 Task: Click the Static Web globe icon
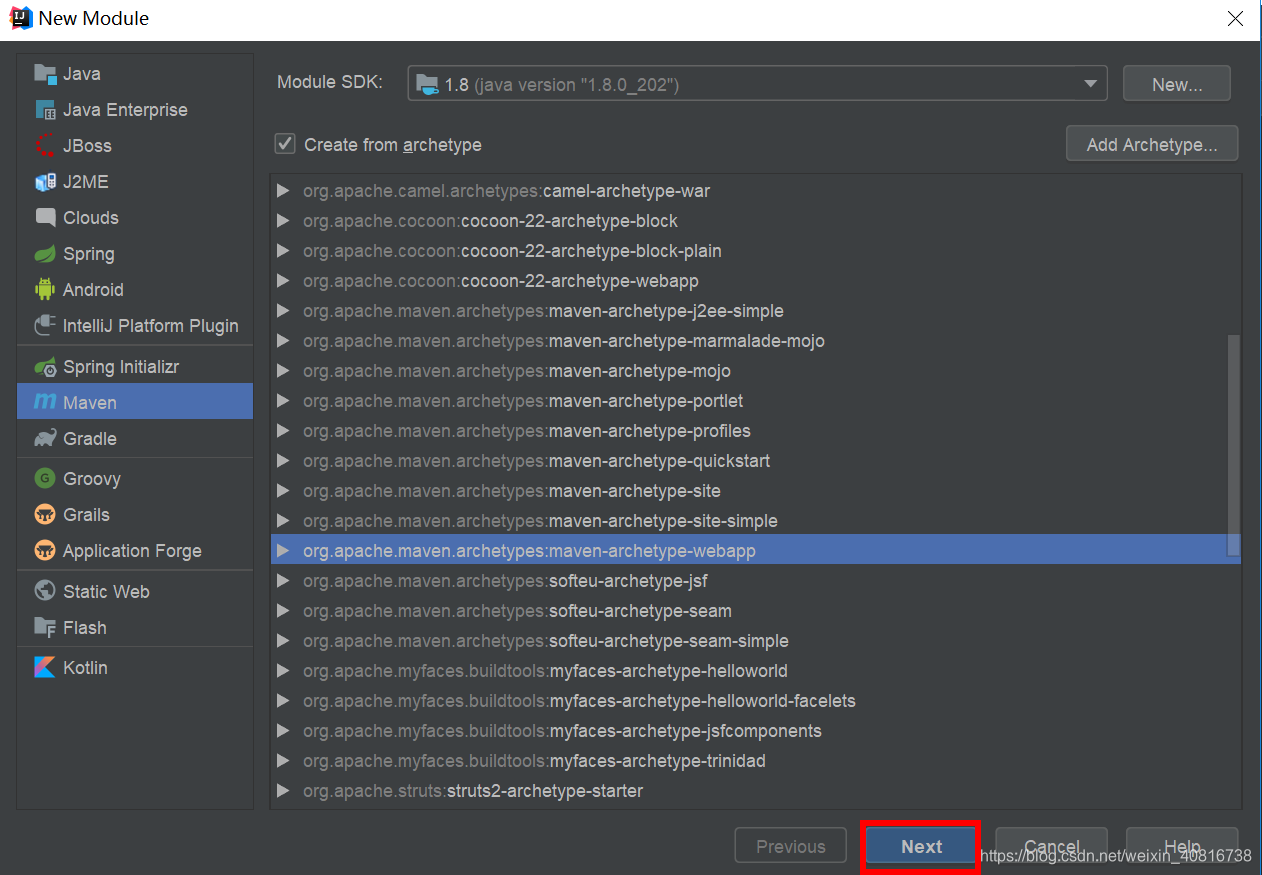pyautogui.click(x=45, y=592)
